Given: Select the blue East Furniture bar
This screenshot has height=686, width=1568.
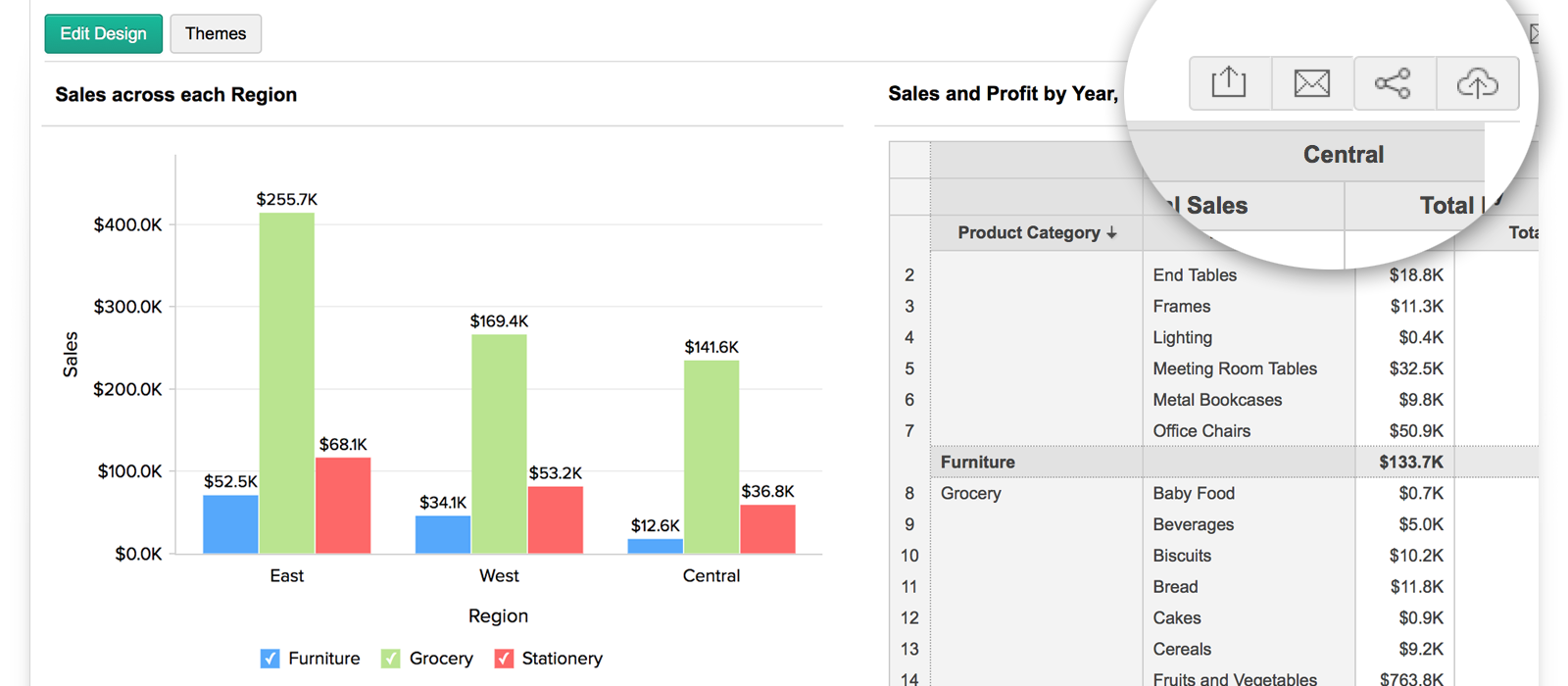Looking at the screenshot, I should [230, 524].
